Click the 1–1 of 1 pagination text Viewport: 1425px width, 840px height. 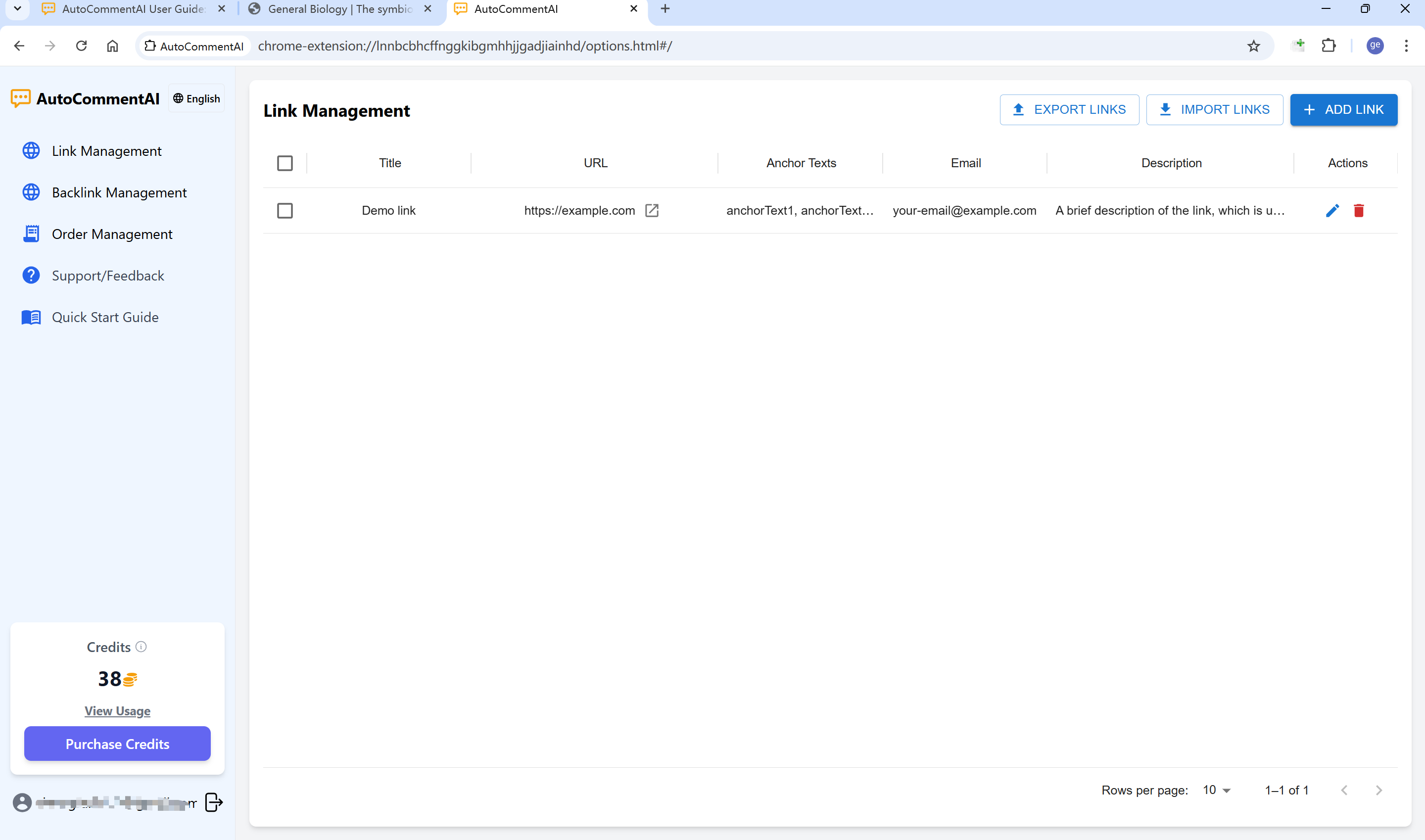pyautogui.click(x=1286, y=790)
